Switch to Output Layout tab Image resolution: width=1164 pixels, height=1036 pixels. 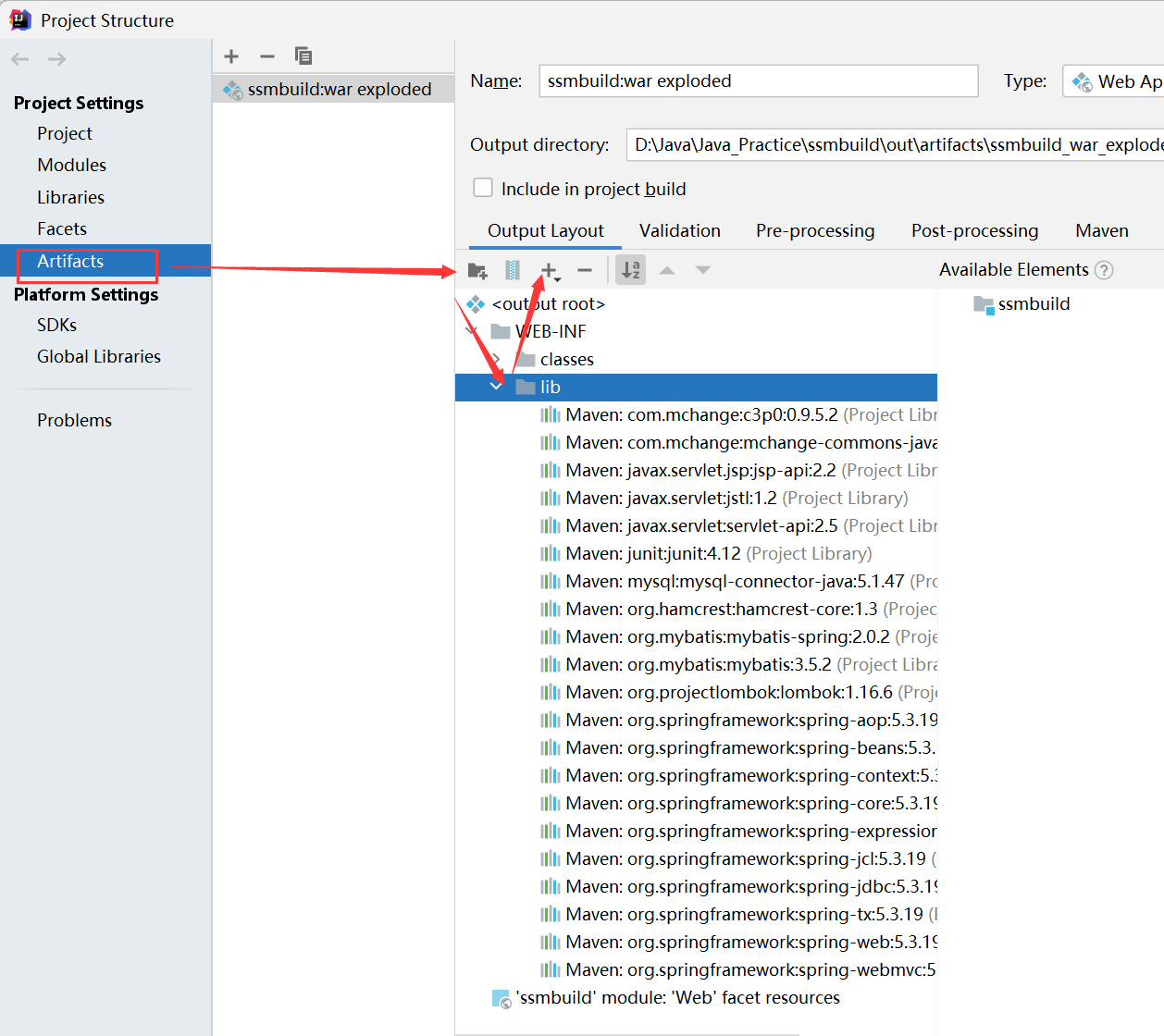[545, 230]
